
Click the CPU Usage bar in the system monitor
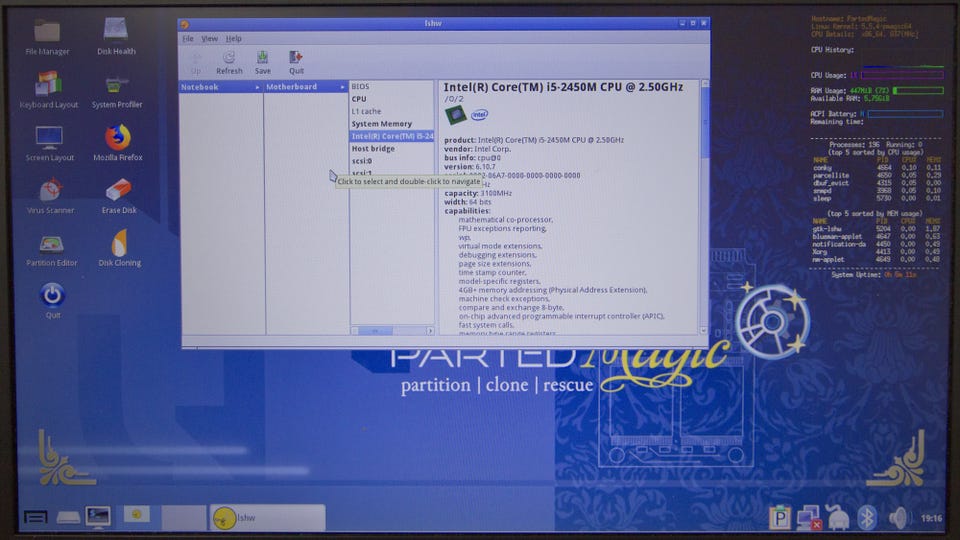click(902, 75)
